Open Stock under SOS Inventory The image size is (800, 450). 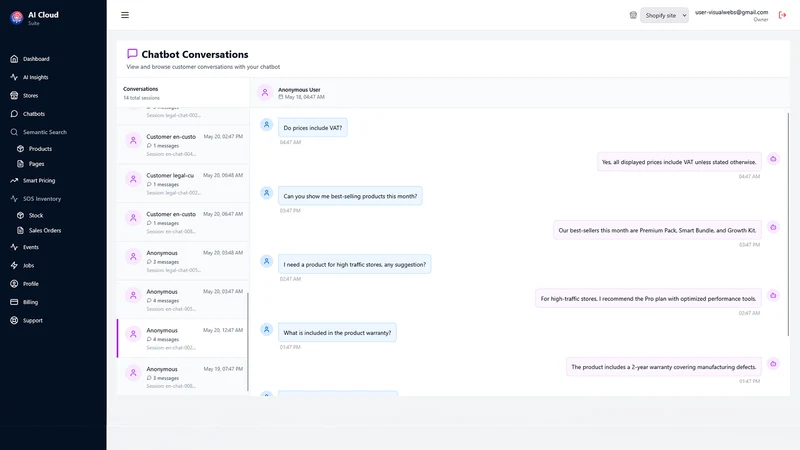[36, 215]
